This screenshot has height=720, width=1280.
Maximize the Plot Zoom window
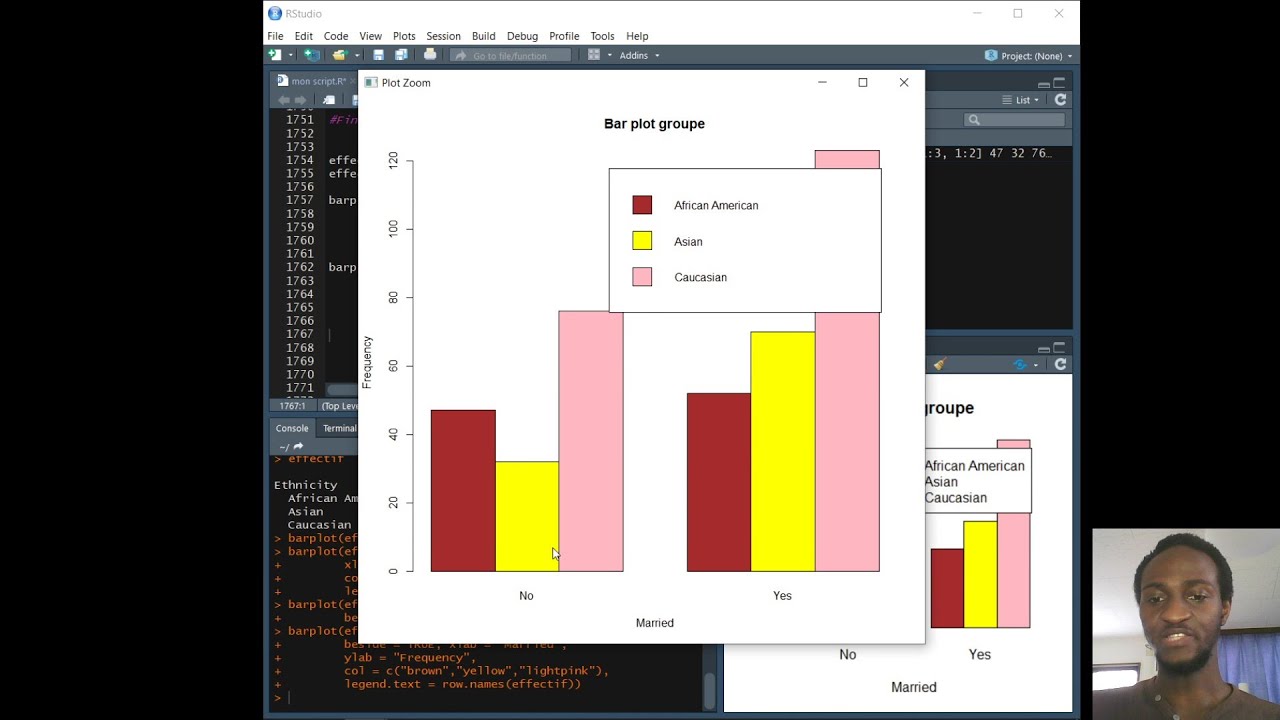tap(863, 82)
